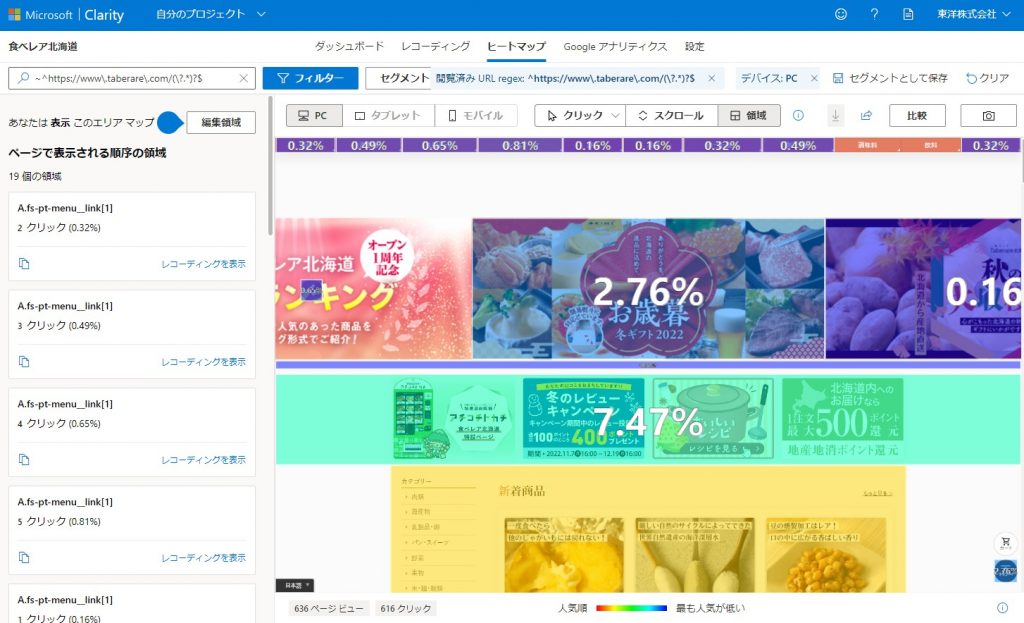Open the smiley feedback icon
The width and height of the screenshot is (1024, 623).
click(x=840, y=14)
